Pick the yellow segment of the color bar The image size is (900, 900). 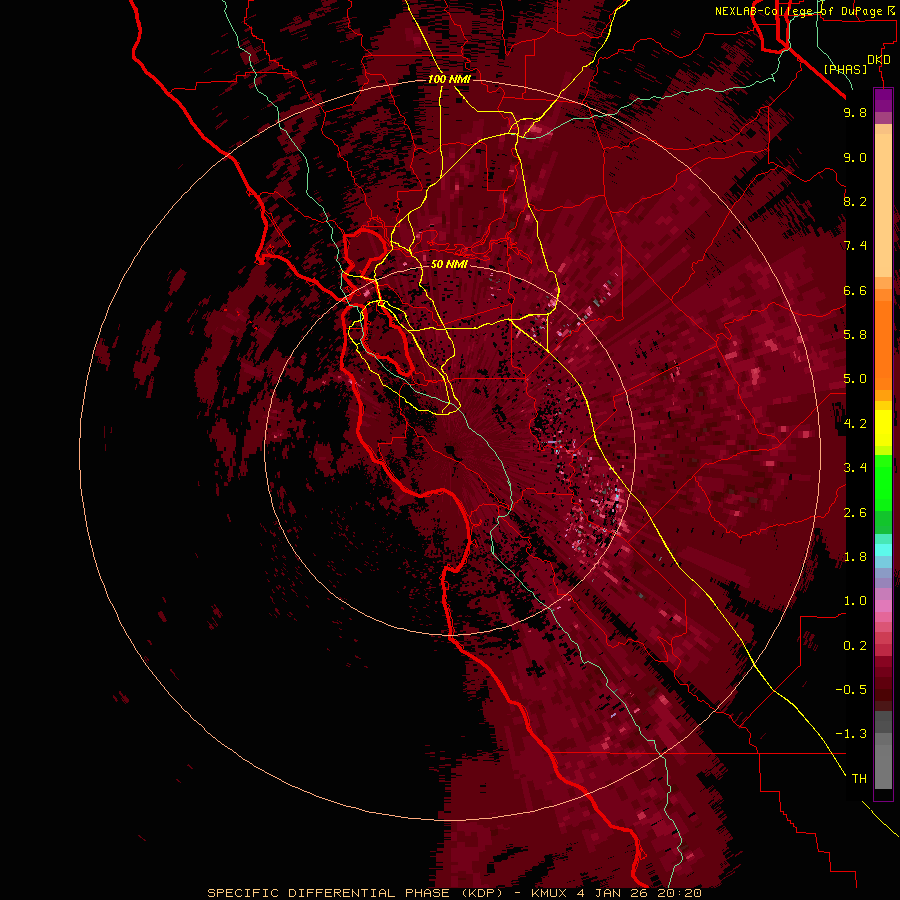pos(883,428)
